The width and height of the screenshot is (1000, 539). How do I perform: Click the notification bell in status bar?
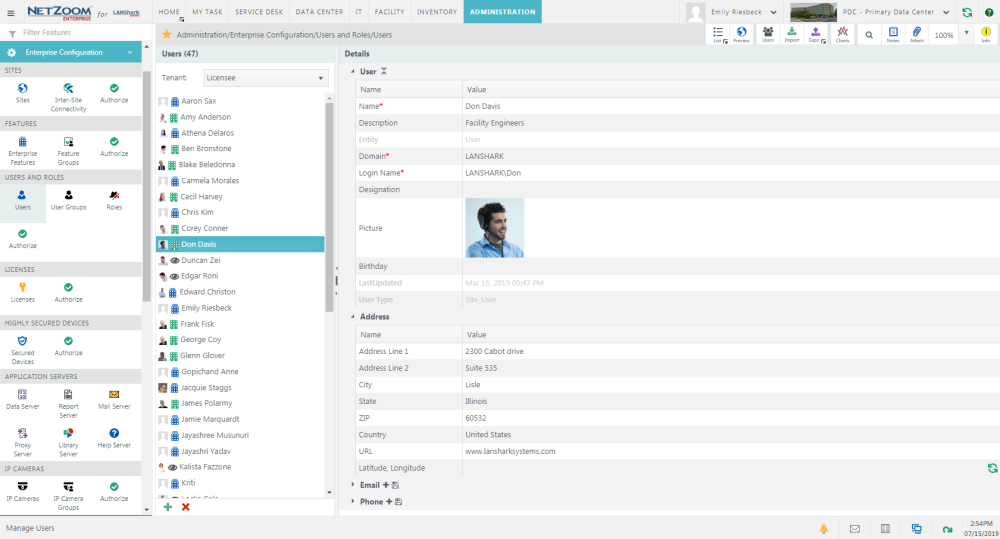coord(824,528)
